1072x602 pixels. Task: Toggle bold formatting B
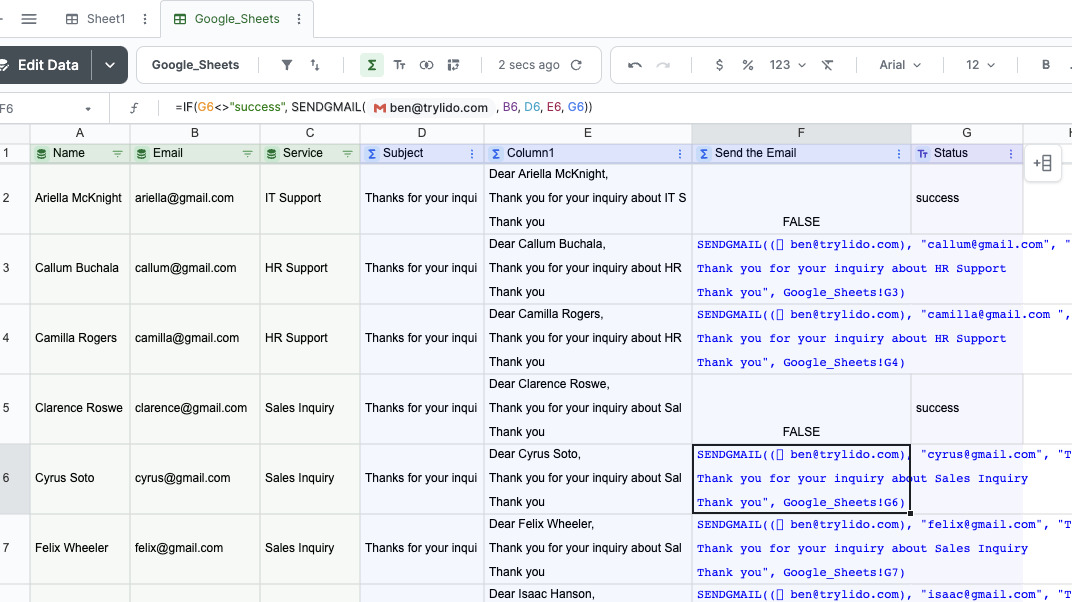click(x=1045, y=65)
